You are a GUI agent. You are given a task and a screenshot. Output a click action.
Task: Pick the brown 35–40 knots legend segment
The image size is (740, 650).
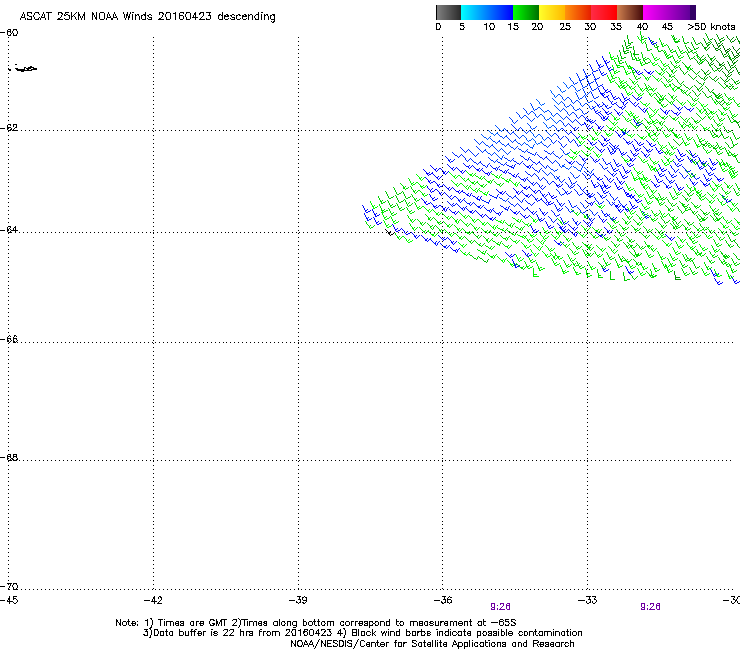click(x=630, y=12)
